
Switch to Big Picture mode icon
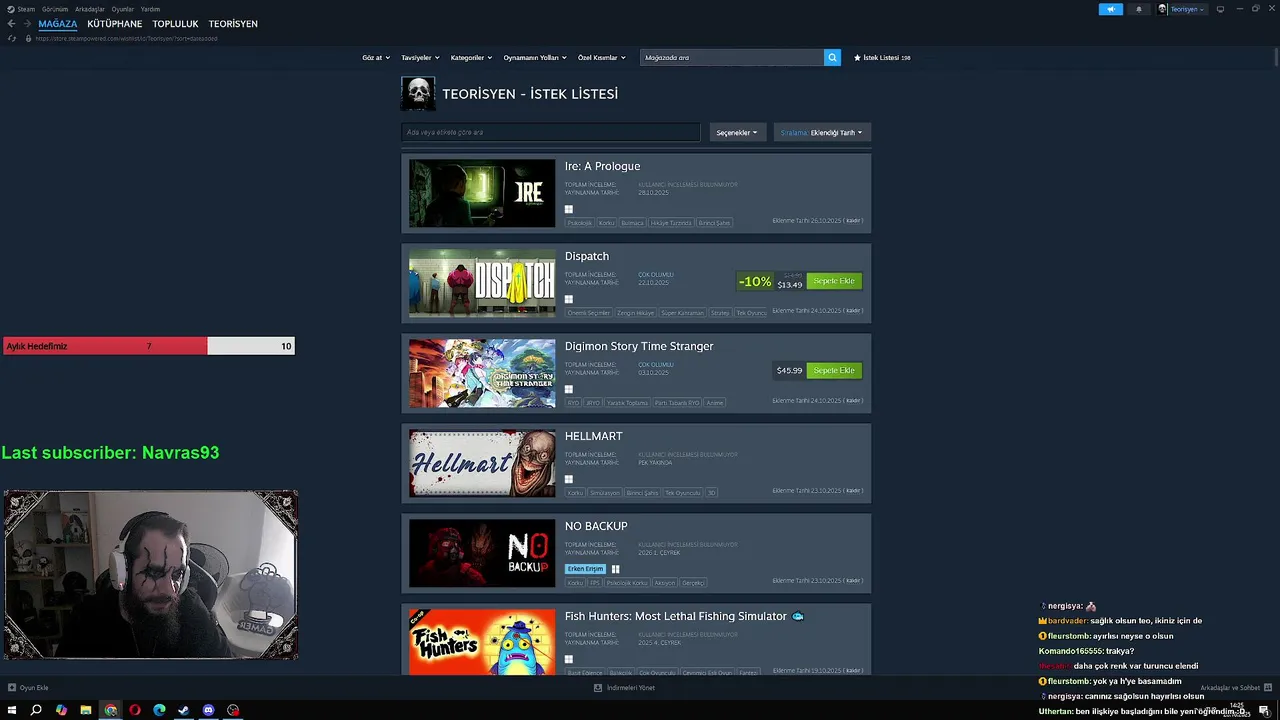click(x=1220, y=9)
